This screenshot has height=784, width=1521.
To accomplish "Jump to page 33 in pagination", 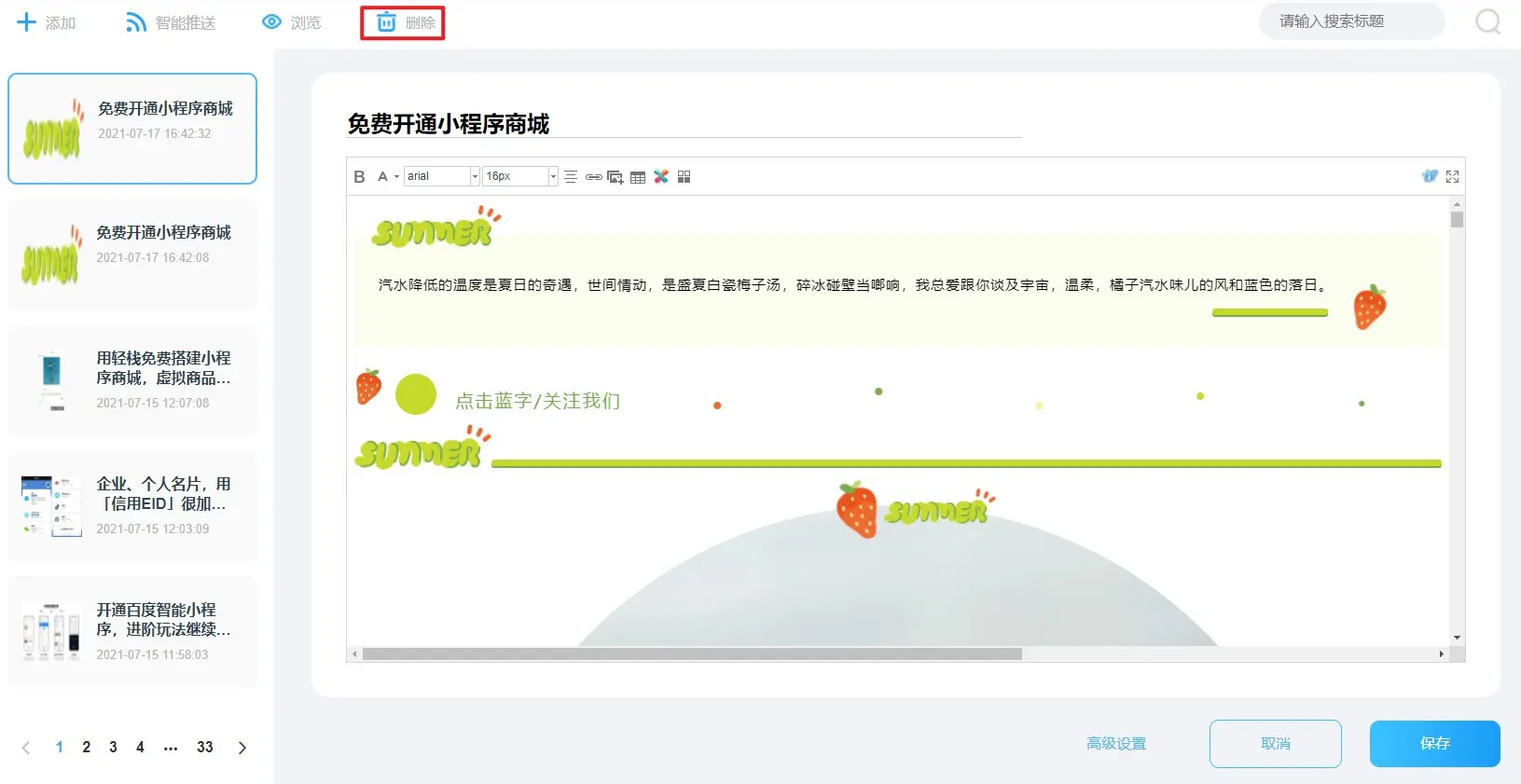I will point(205,747).
